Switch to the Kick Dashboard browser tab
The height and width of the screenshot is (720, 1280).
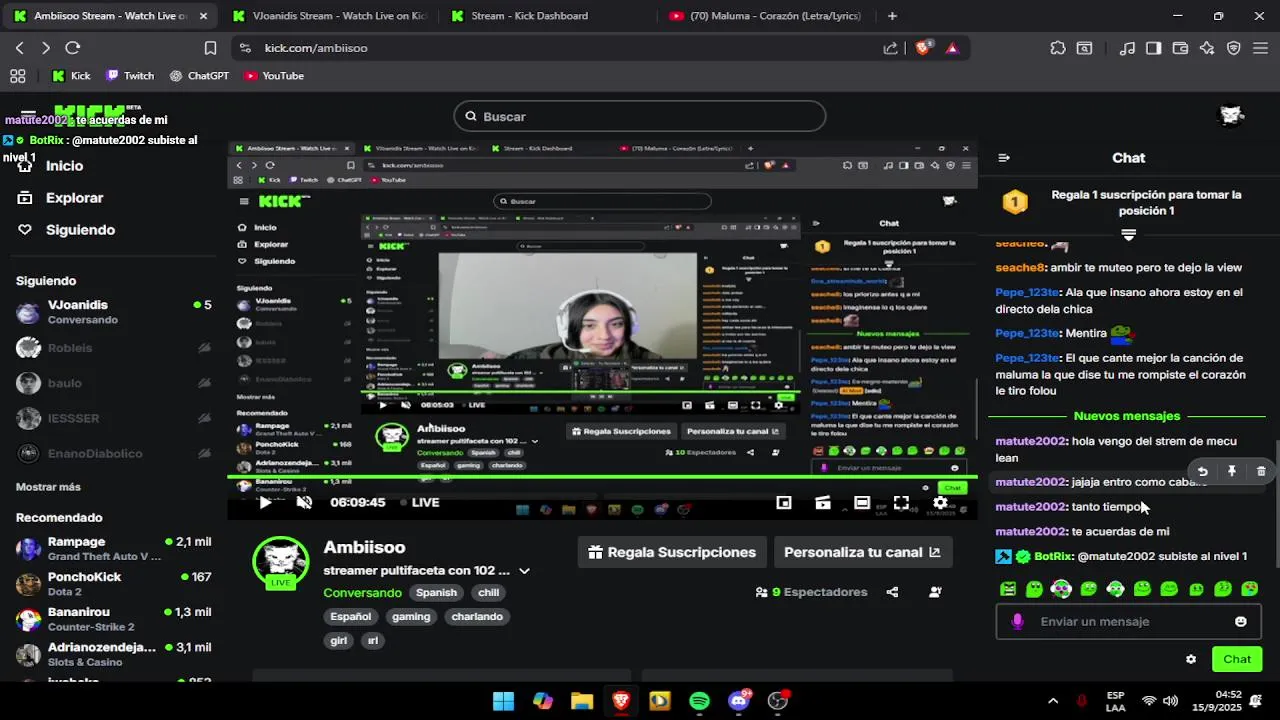point(530,16)
